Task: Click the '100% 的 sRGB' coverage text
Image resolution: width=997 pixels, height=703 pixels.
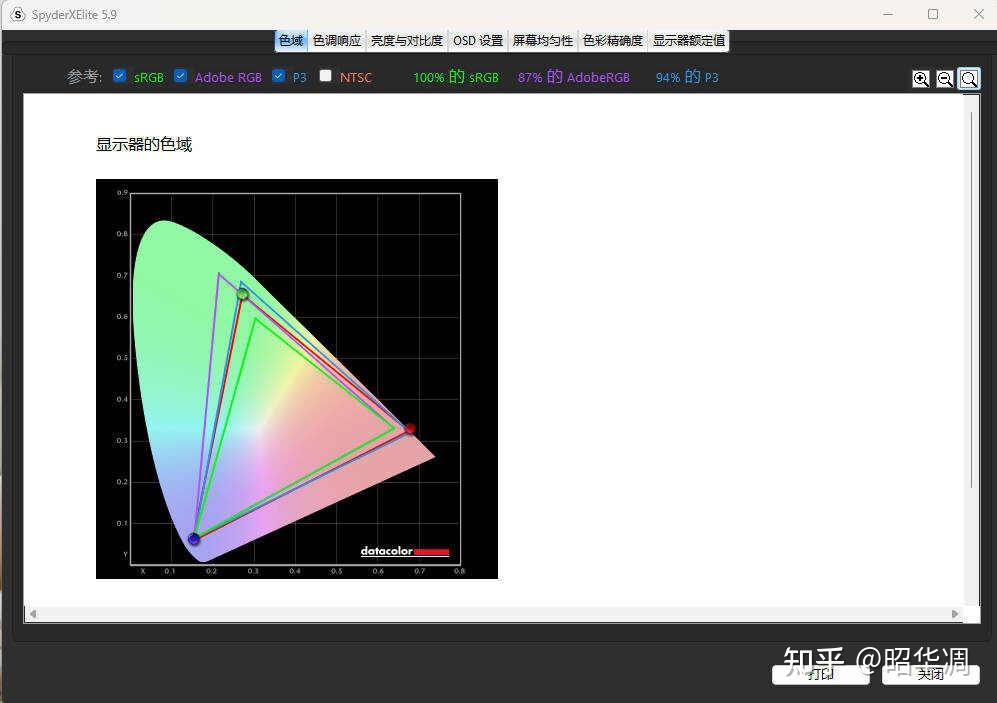Action: [456, 77]
